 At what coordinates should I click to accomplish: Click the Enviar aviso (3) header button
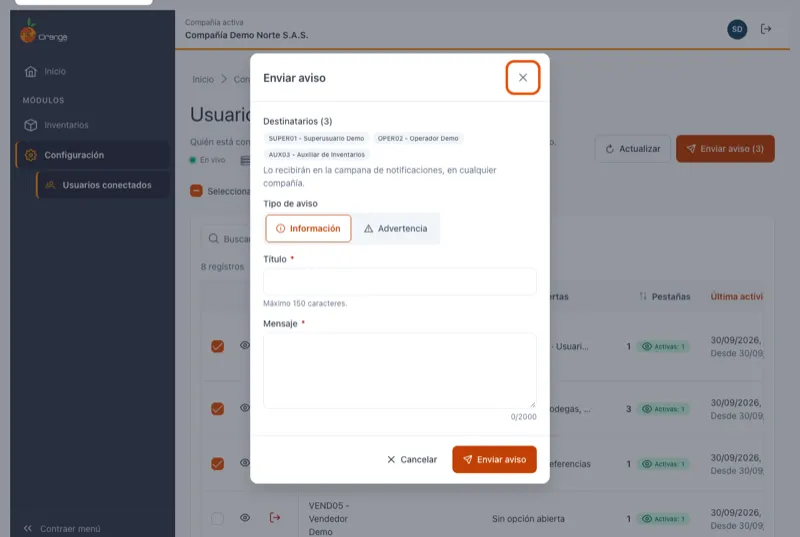coord(725,149)
